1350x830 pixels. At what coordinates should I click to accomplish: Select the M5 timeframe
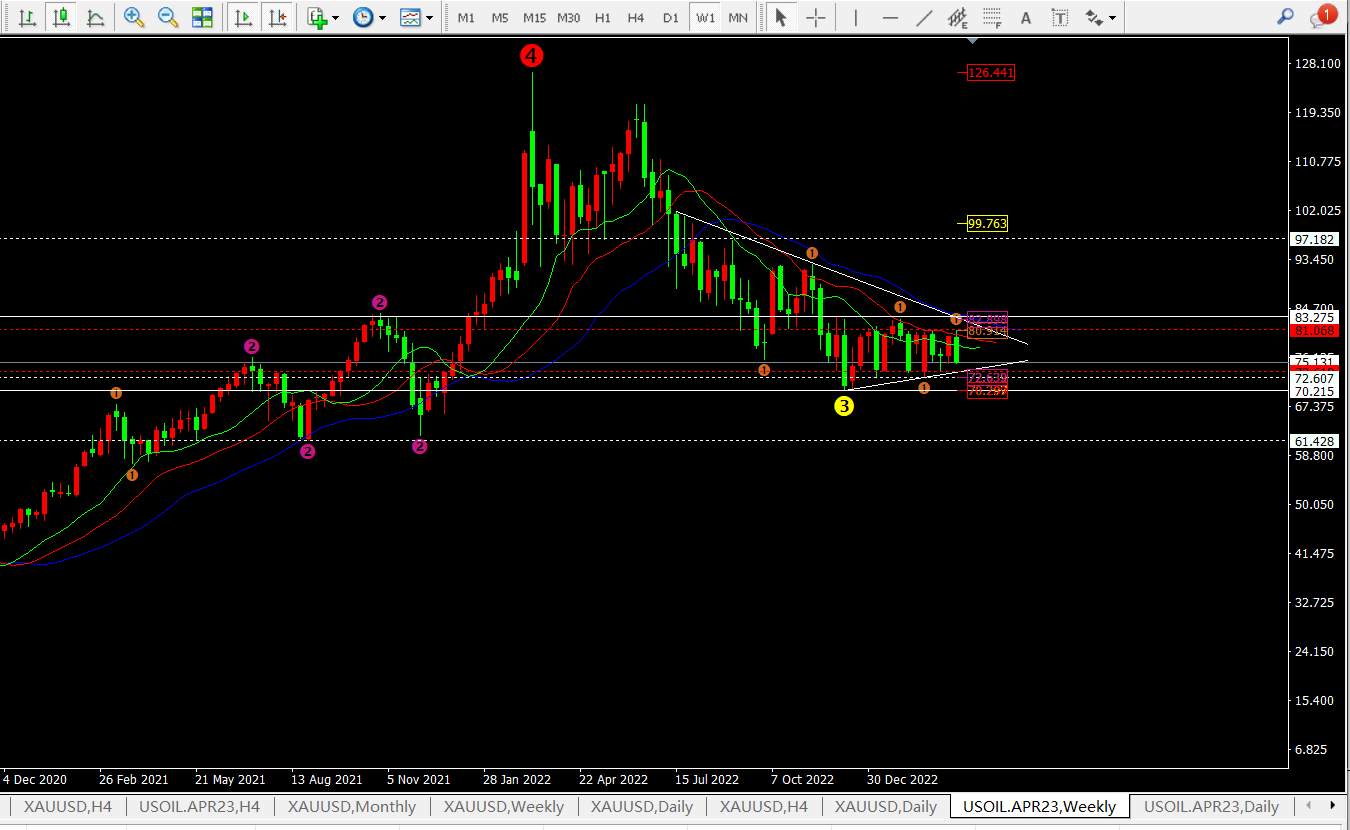500,18
